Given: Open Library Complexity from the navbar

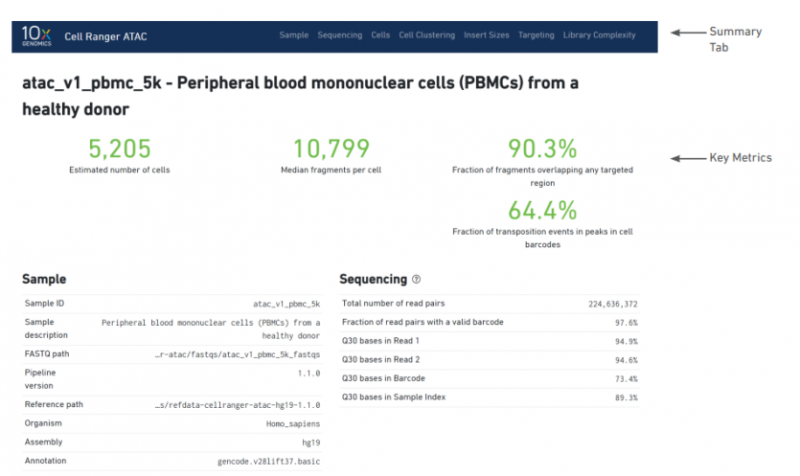Looking at the screenshot, I should [x=599, y=35].
